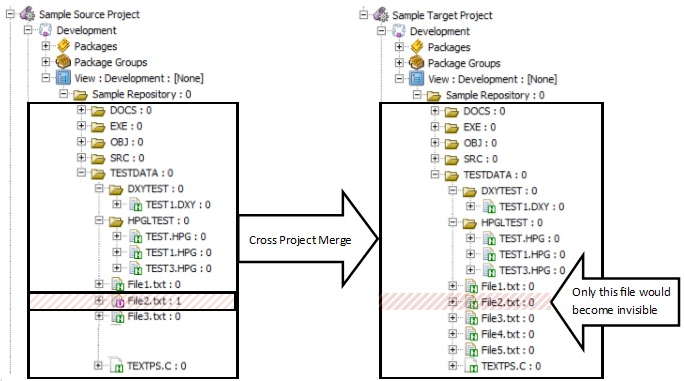Select the Package Groups icon in target project
684x381 pixels.
(417, 63)
